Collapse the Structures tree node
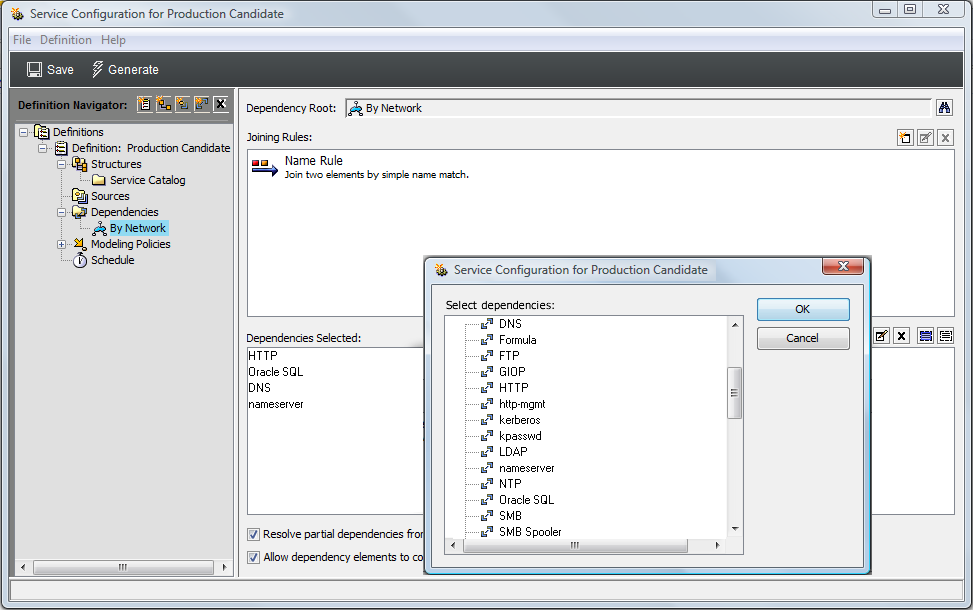This screenshot has width=973, height=610. (x=61, y=164)
